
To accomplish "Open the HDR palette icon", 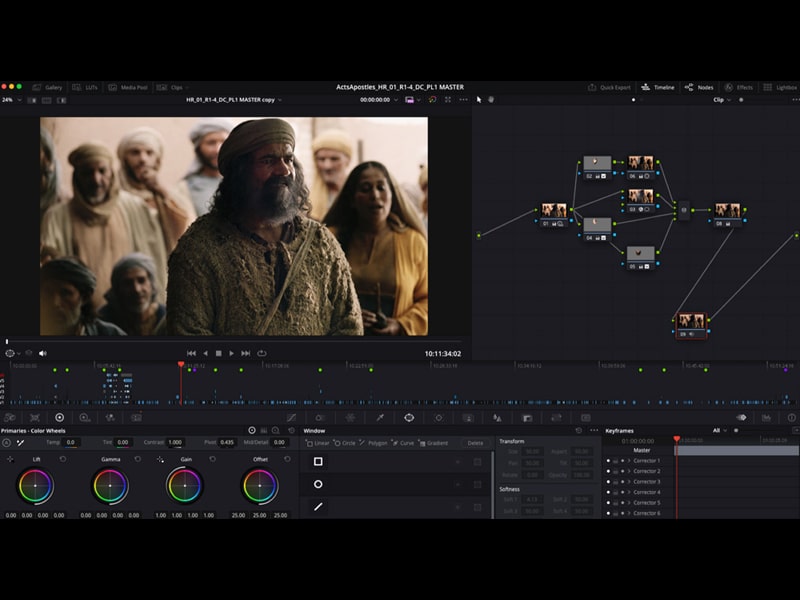I will tap(85, 417).
